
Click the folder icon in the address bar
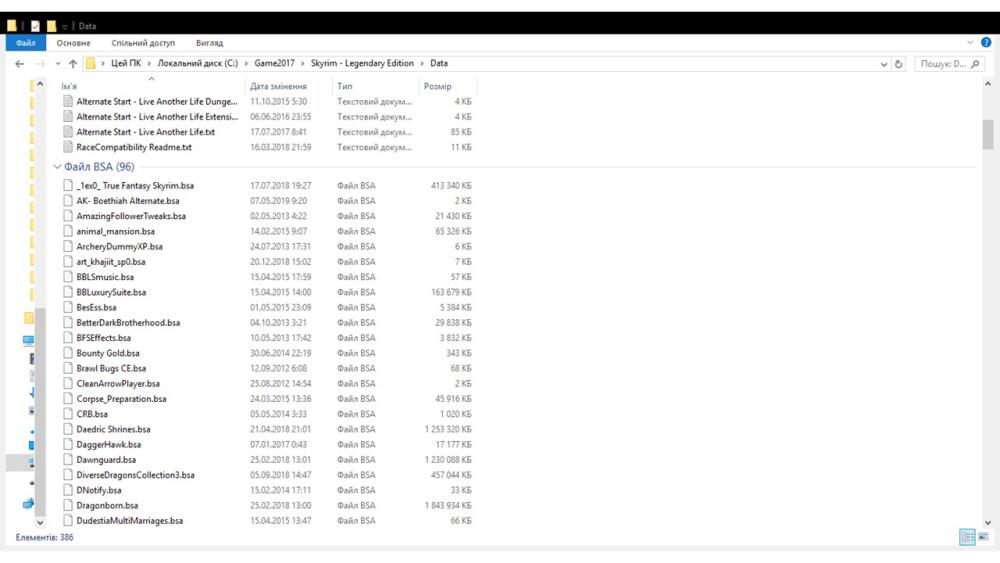coord(91,64)
